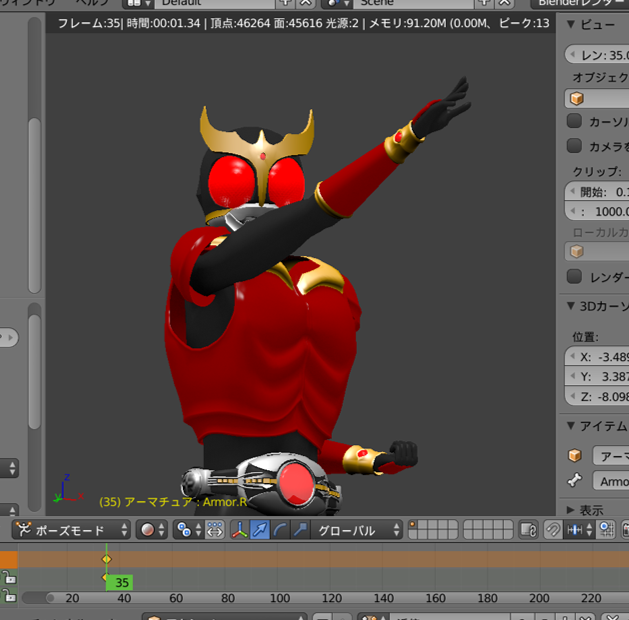Screen dimensions: 629x620
Task: Toggle the lower channel lock icon
Action: (9, 597)
